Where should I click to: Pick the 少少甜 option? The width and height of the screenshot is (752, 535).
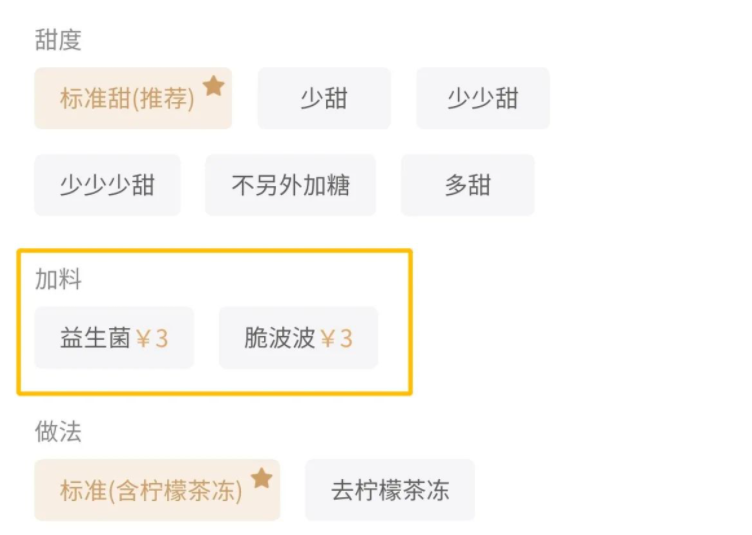(x=482, y=98)
